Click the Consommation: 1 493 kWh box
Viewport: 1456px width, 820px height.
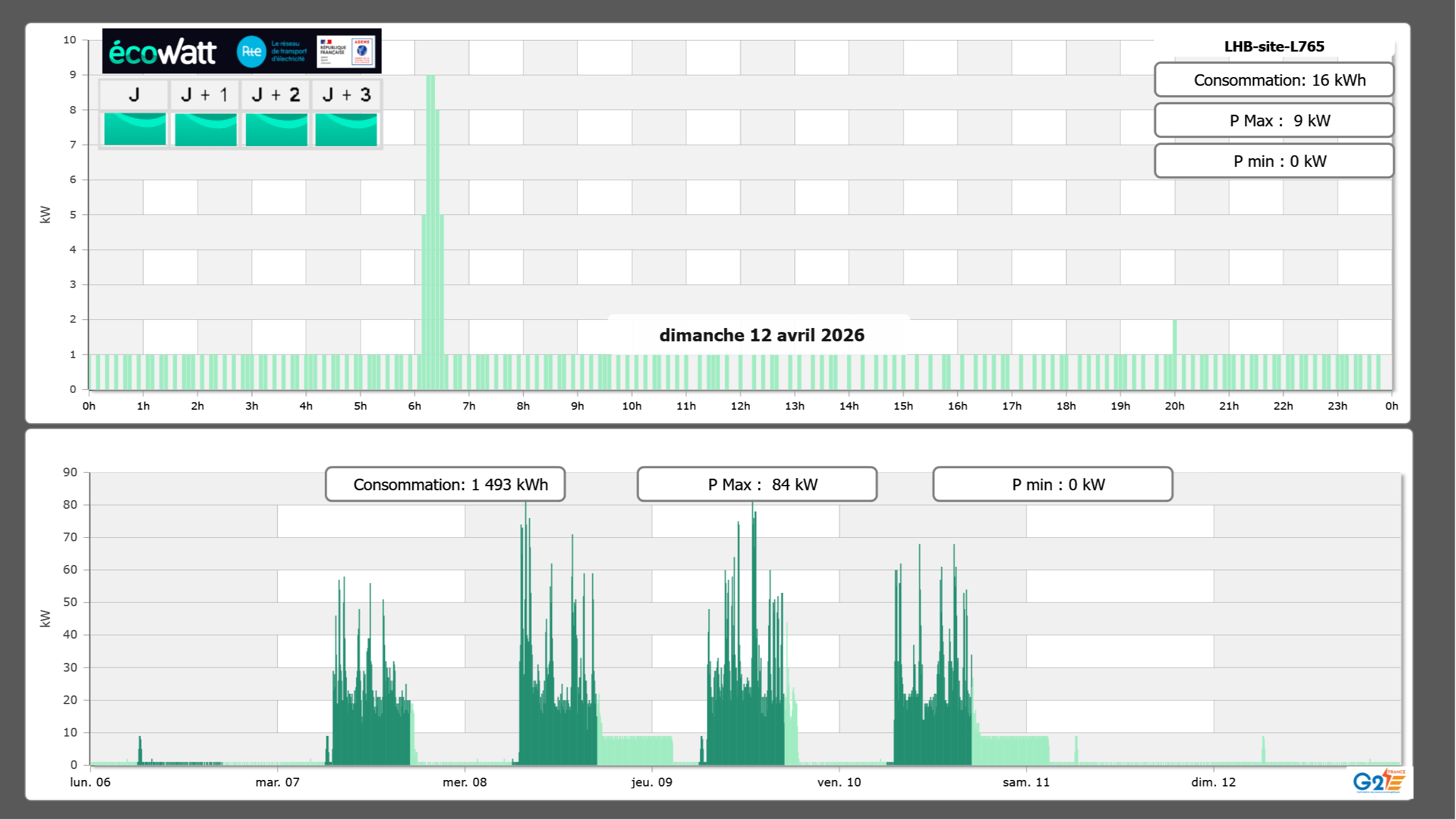[445, 484]
